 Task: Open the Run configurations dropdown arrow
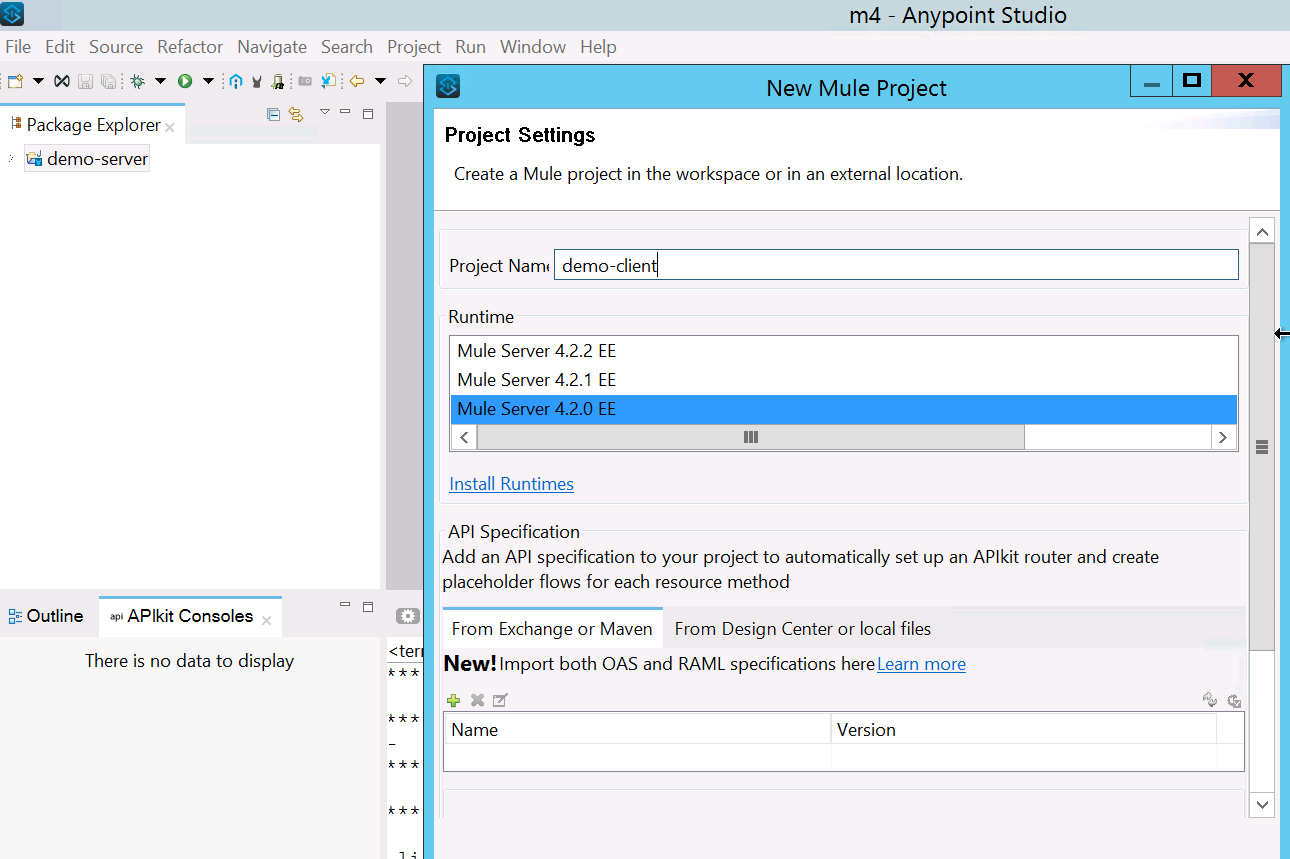[208, 81]
